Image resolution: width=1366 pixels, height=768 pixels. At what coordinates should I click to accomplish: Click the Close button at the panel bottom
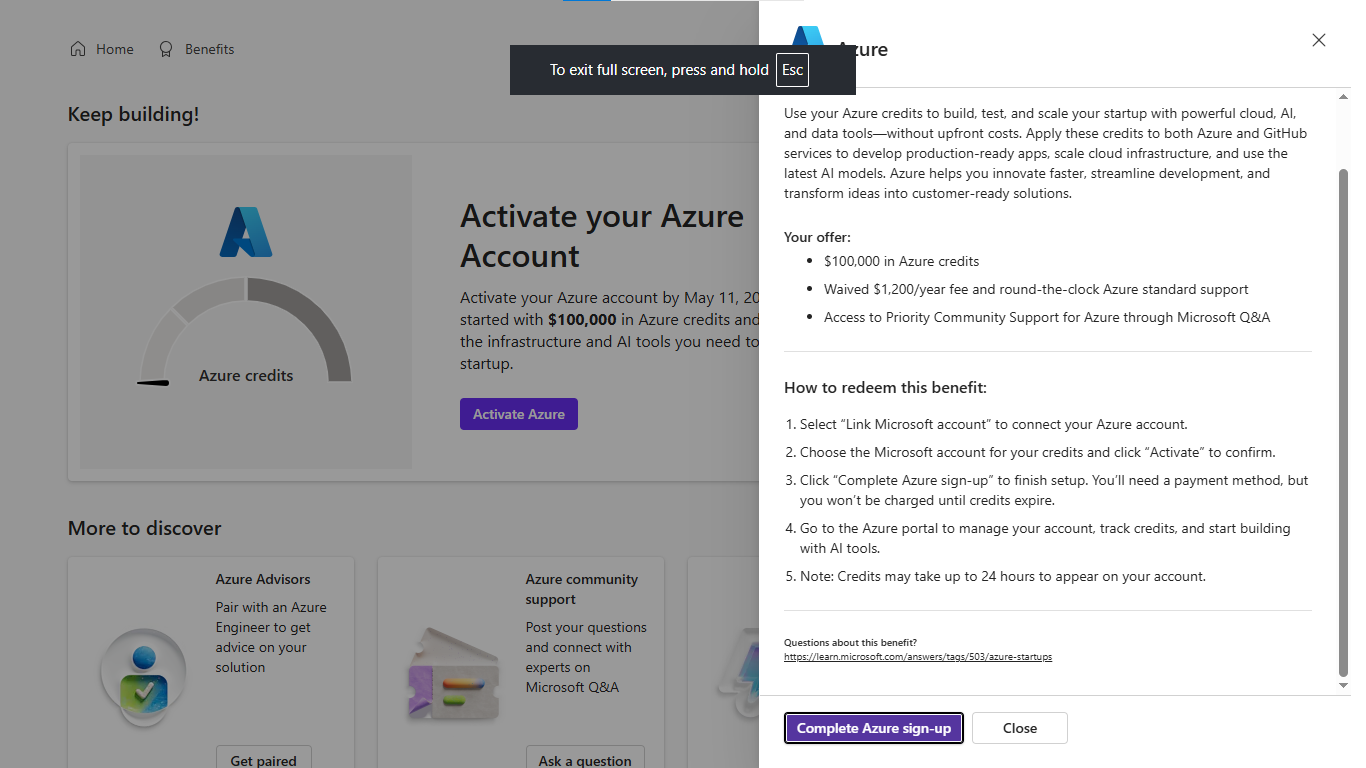pyautogui.click(x=1020, y=728)
